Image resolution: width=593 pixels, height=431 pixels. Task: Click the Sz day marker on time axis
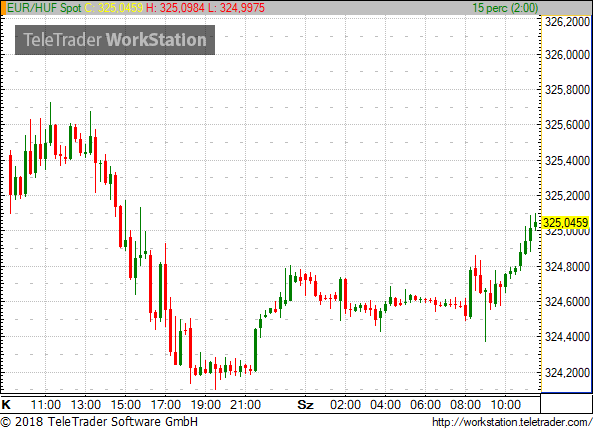[x=305, y=405]
